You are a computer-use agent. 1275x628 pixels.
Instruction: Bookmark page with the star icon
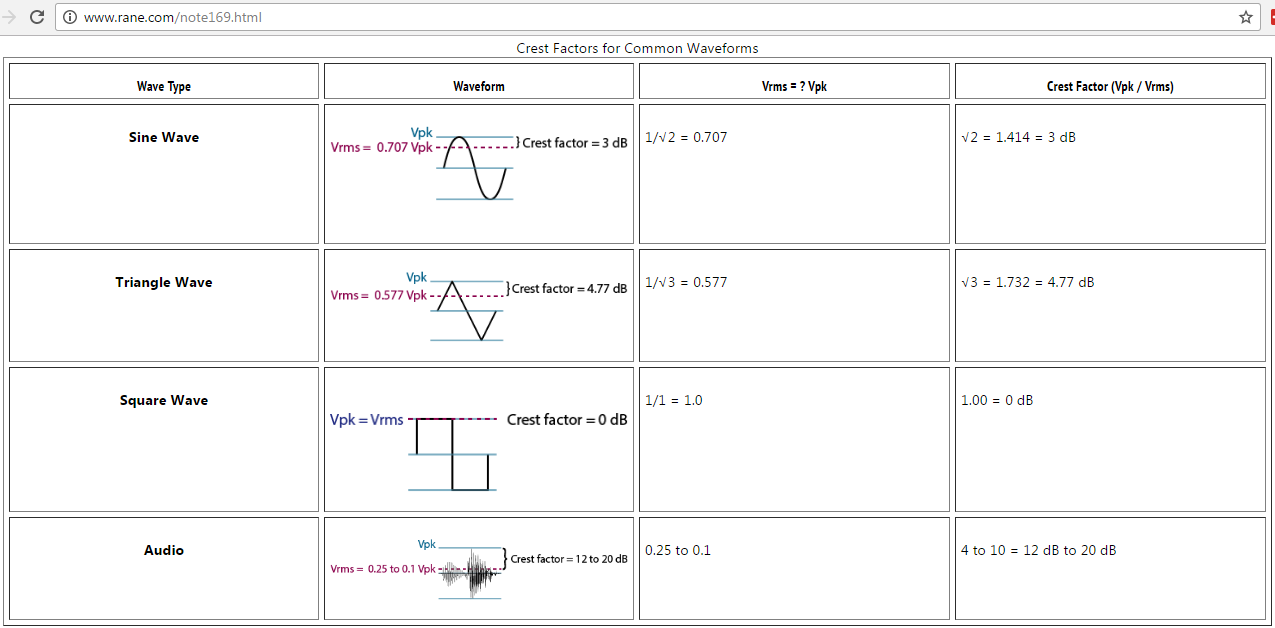[x=1245, y=17]
